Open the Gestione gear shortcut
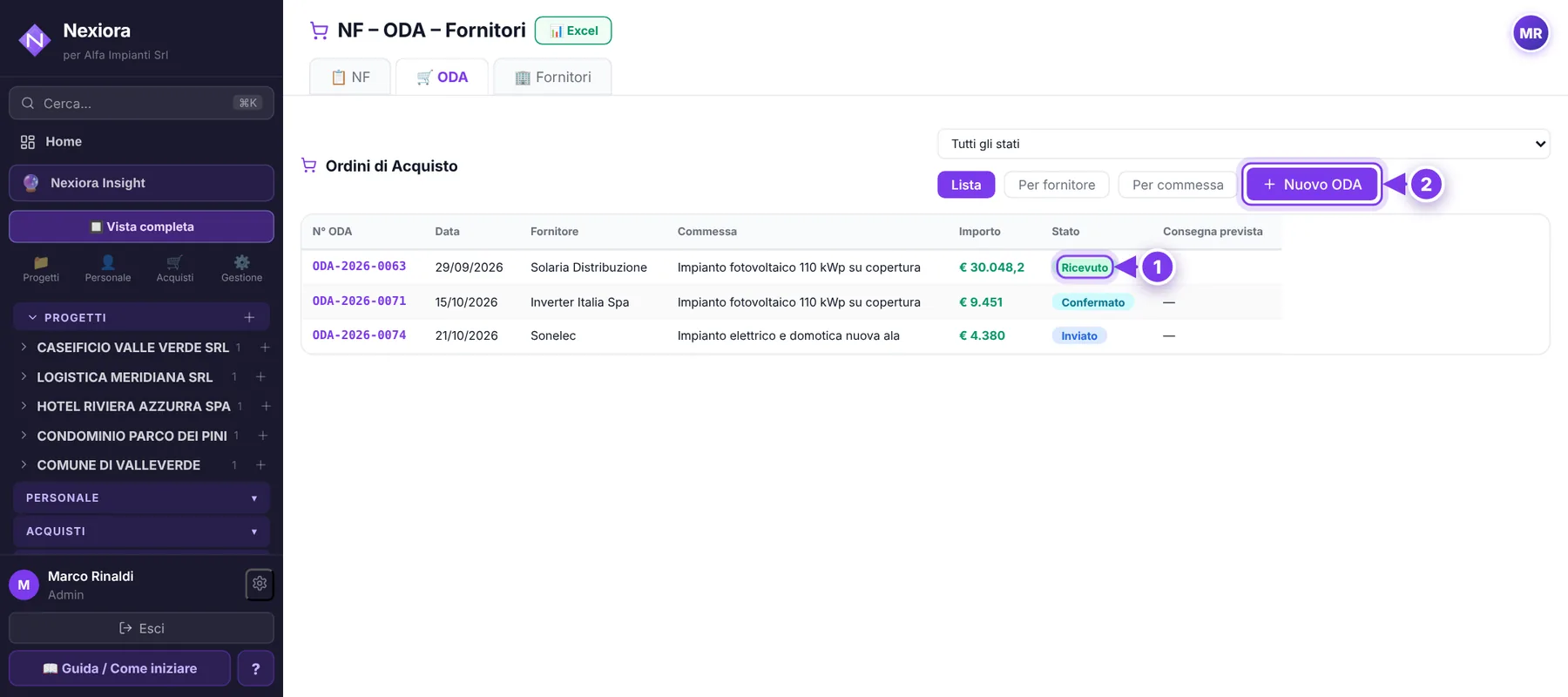The height and width of the screenshot is (697, 1568). [241, 268]
